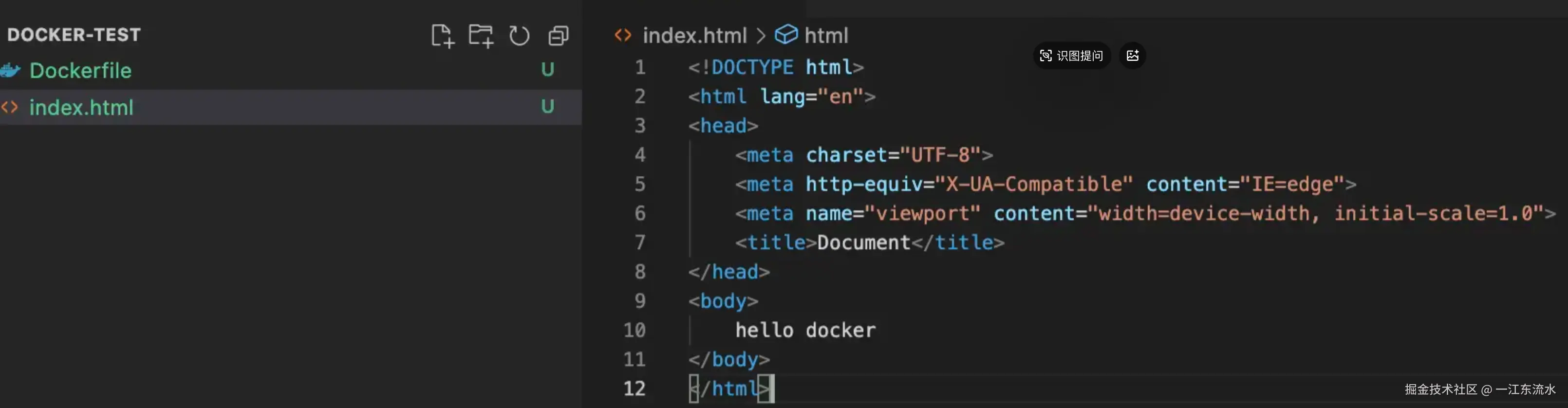
Task: Click index.html in the breadcrumb path
Action: coord(694,36)
